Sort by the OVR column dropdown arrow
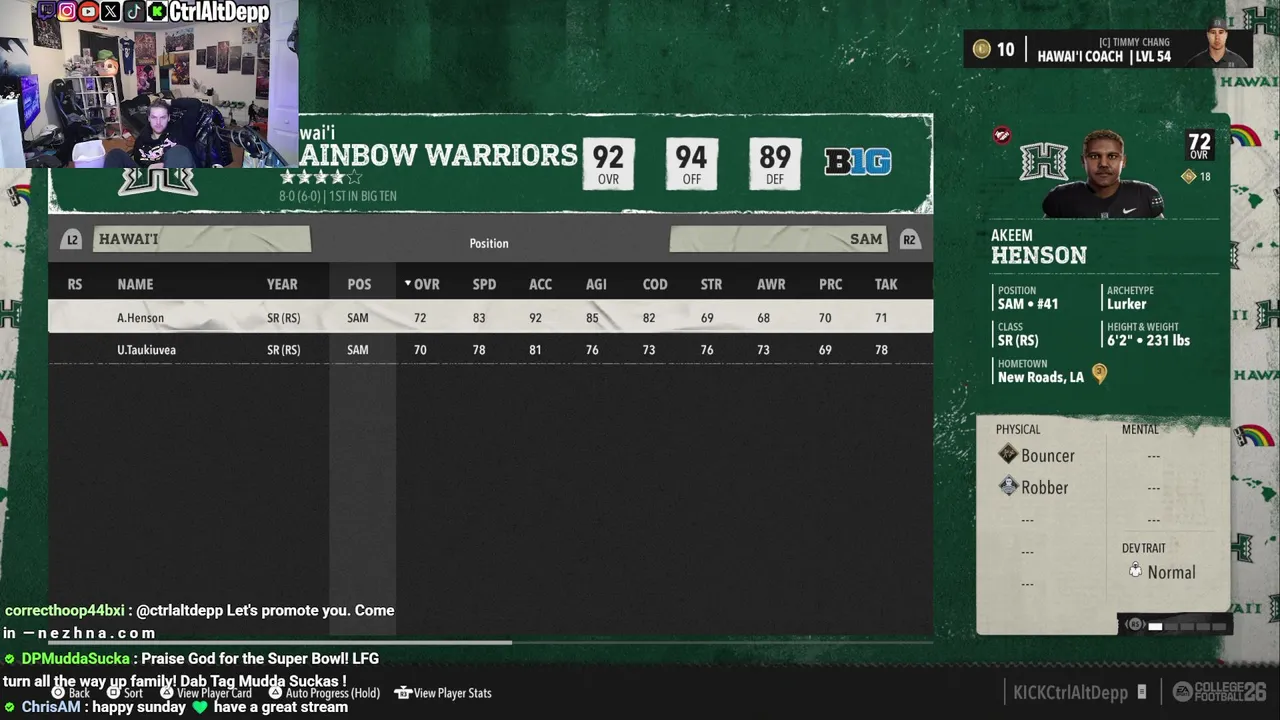This screenshot has width=1280, height=720. click(x=408, y=284)
